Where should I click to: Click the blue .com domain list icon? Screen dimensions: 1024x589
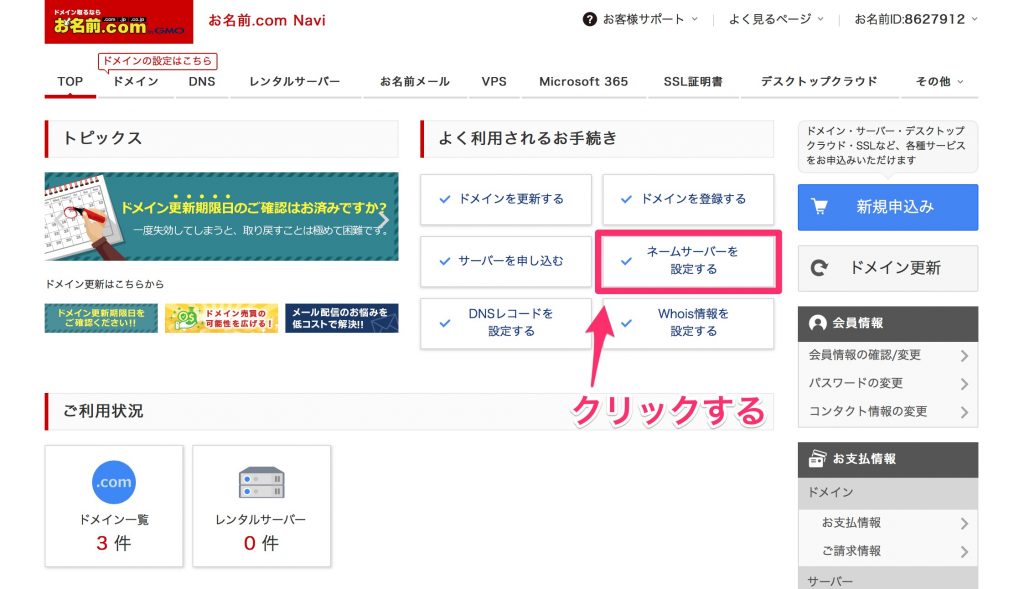click(x=113, y=482)
